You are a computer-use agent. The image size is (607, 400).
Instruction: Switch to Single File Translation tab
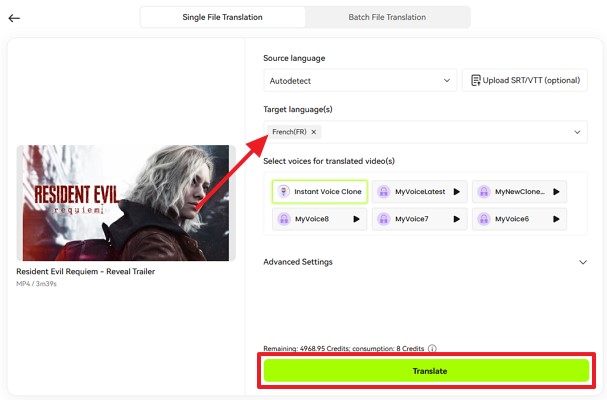click(x=223, y=17)
